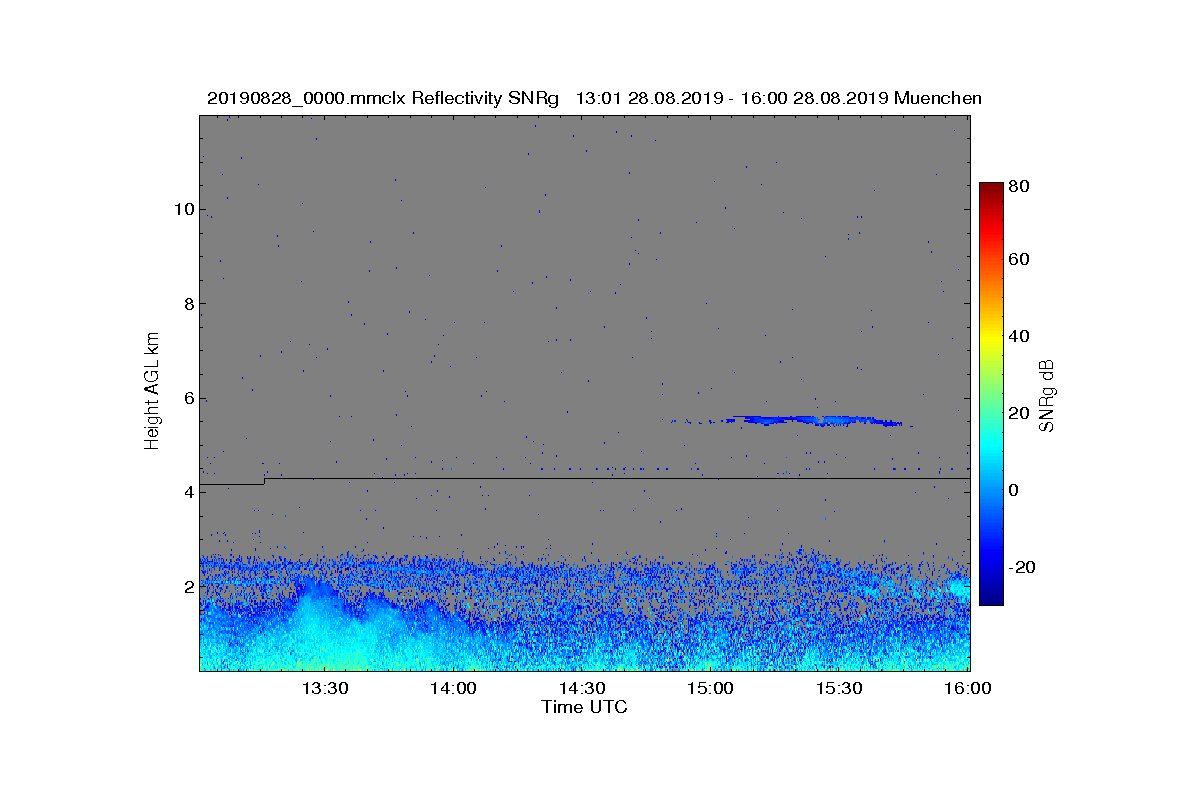Viewport: 1200px width, 800px height.
Task: Click the 15:00 time tick label
Action: pos(711,688)
